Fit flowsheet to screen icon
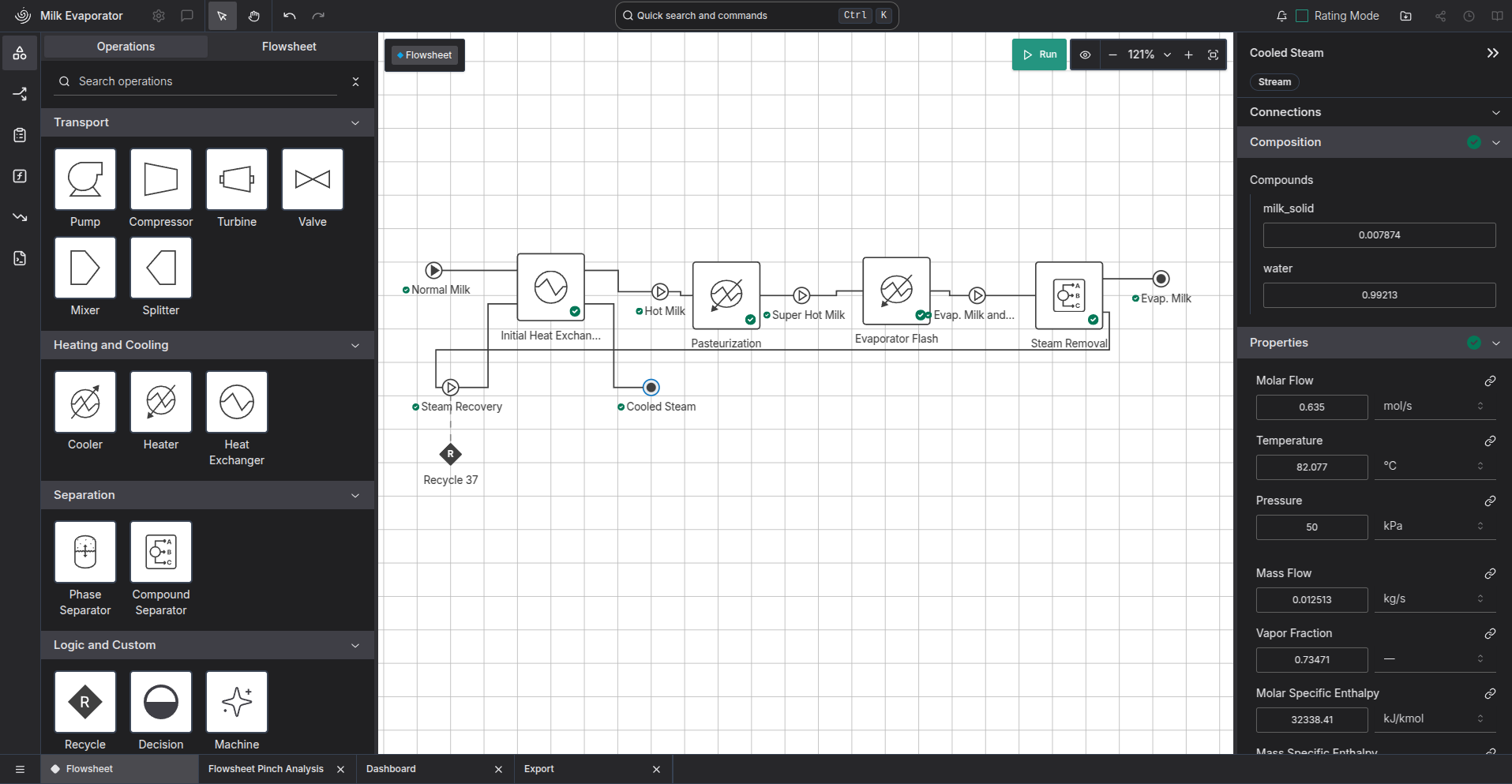The image size is (1512, 784). [x=1214, y=54]
